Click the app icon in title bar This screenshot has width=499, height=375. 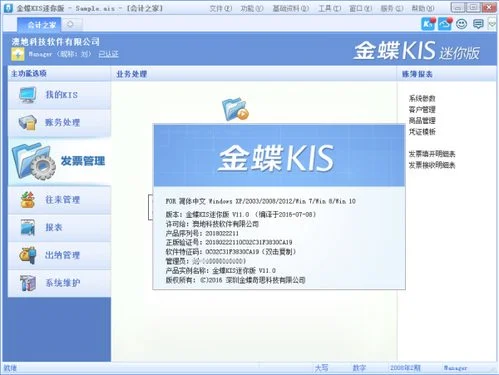click(x=8, y=8)
